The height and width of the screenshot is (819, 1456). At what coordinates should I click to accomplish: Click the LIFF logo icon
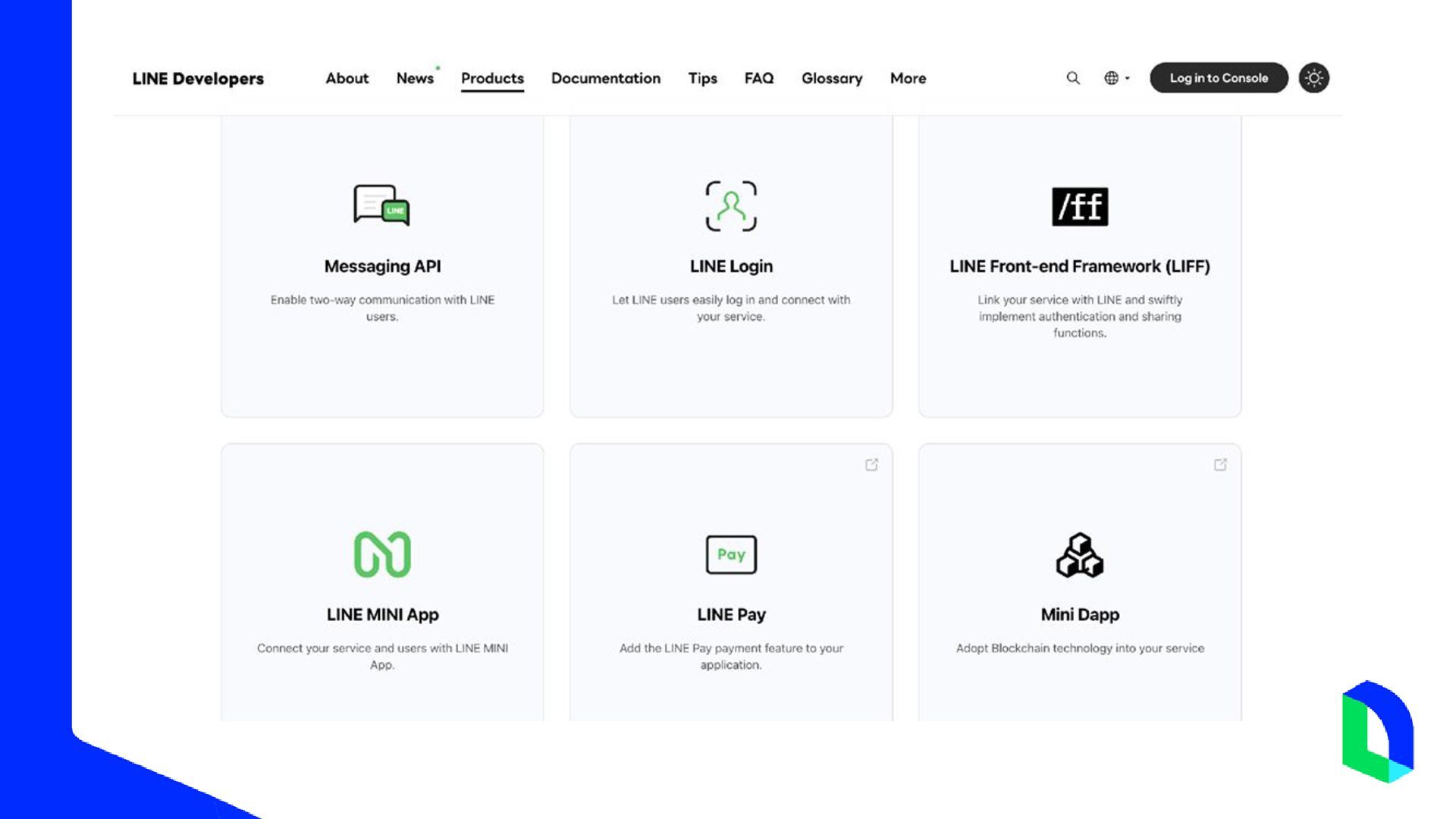1080,206
